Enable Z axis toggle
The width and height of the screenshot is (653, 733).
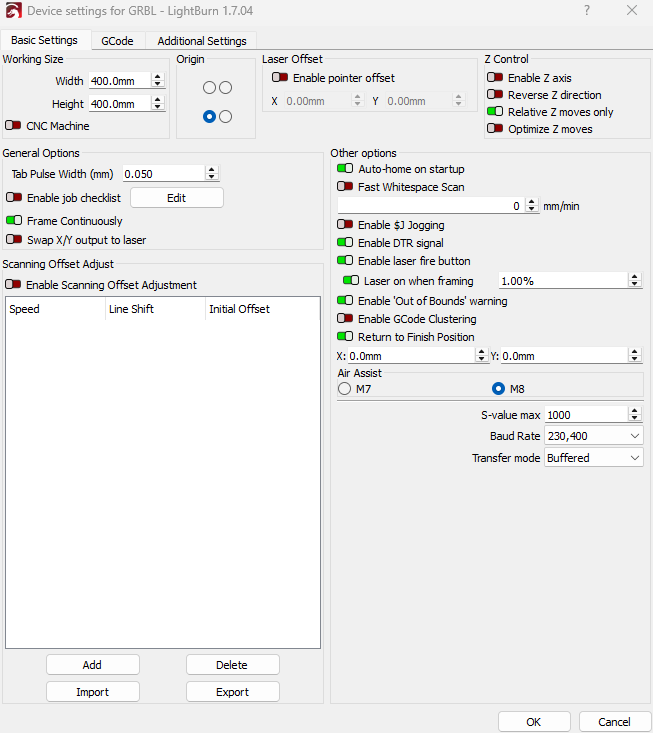pos(495,77)
